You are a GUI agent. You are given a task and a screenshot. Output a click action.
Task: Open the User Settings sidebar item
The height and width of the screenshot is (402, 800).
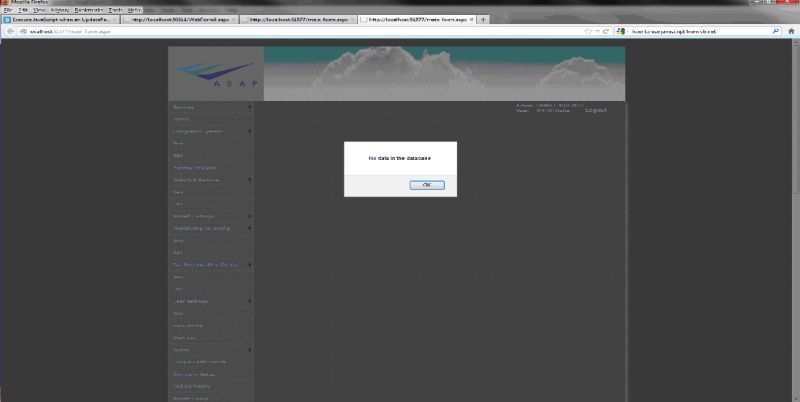pyautogui.click(x=211, y=302)
